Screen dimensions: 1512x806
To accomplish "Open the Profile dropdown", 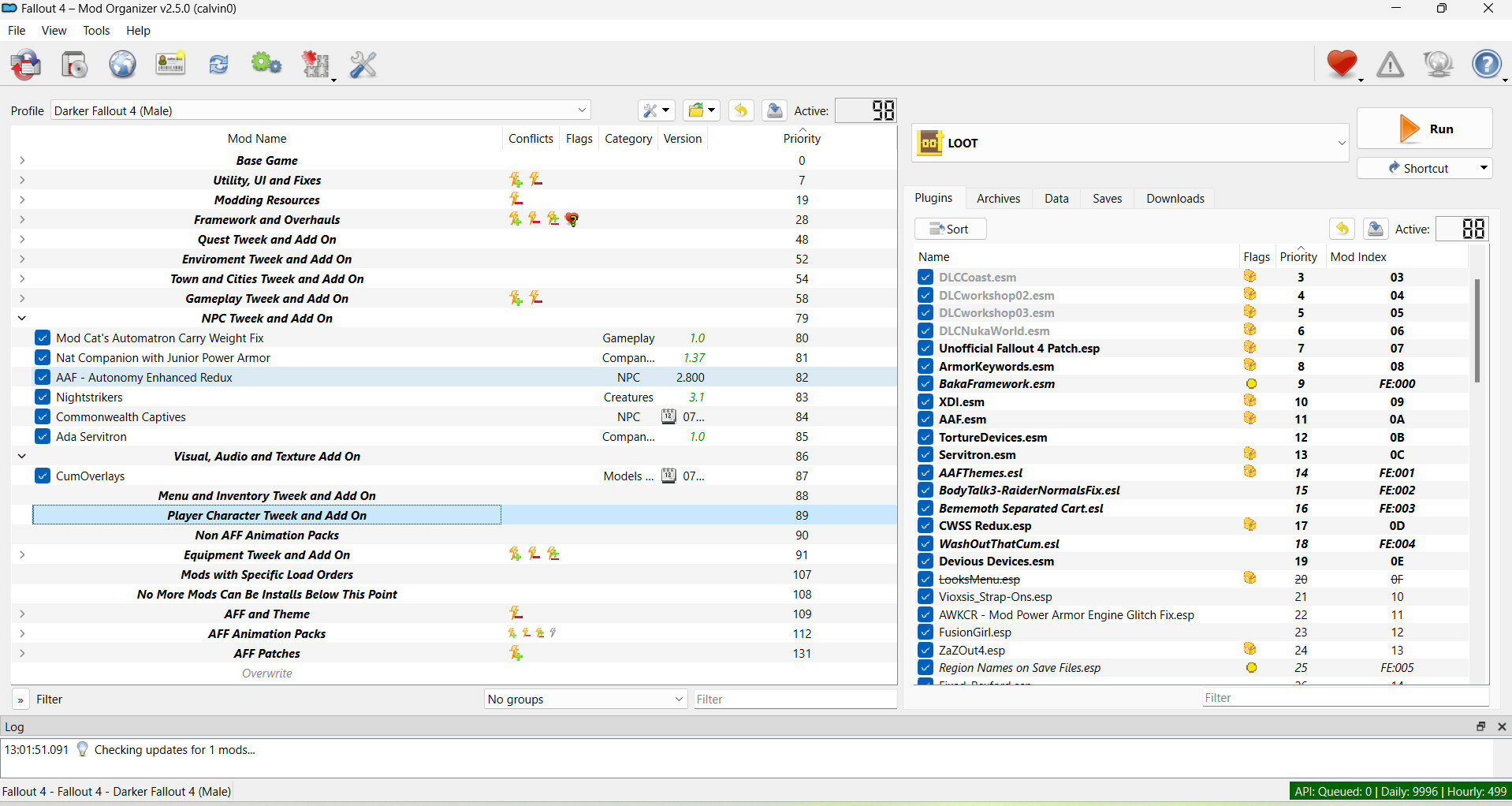I will pyautogui.click(x=320, y=110).
